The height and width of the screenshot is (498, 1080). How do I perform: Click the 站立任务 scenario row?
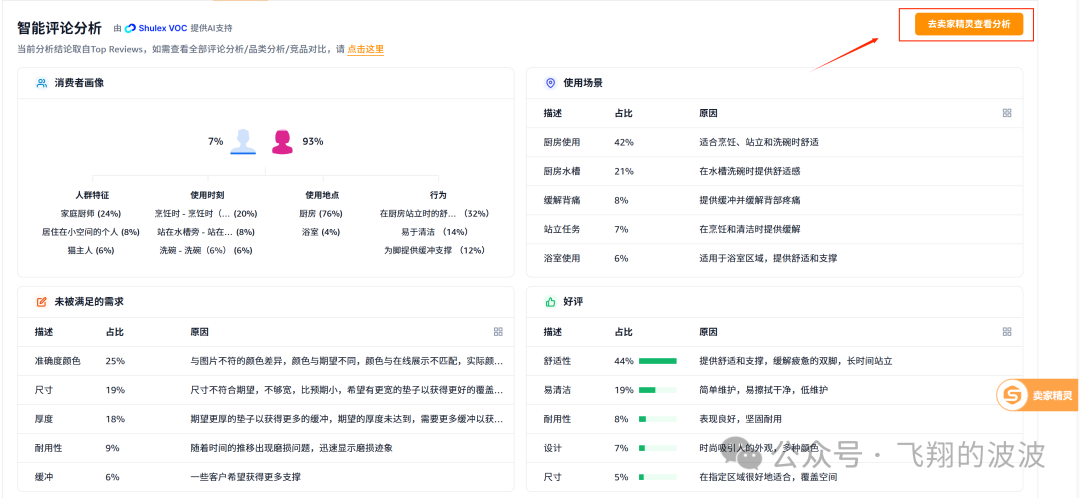coord(774,229)
